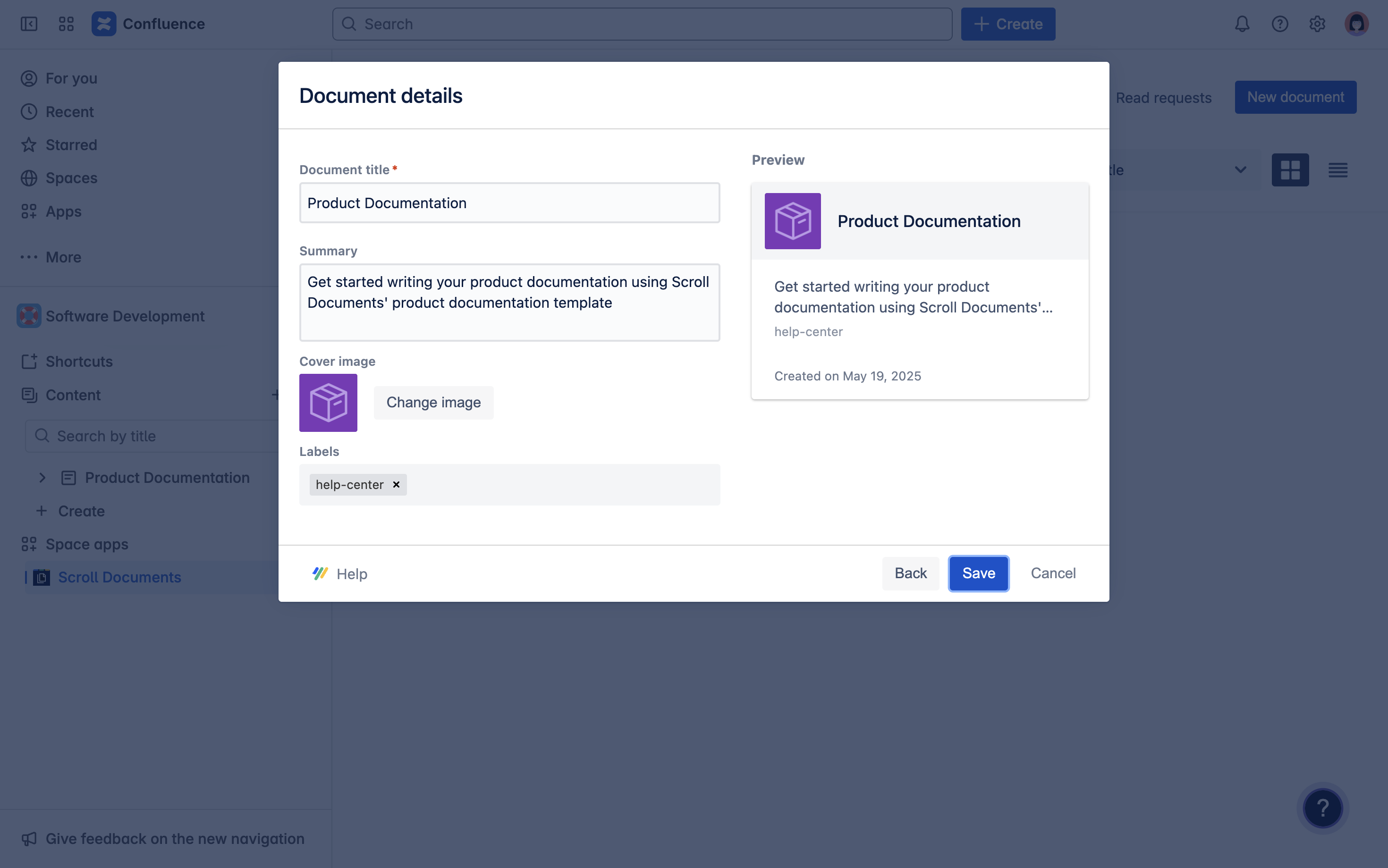Click the Change image button

tap(433, 403)
